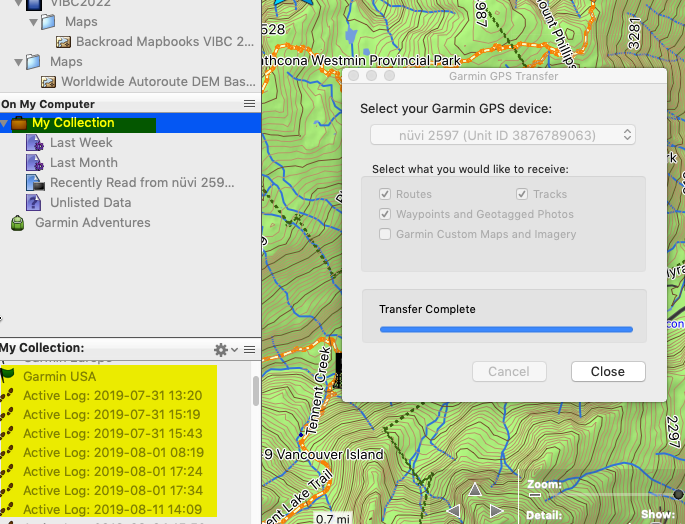
Task: Click track icon for Active Log 2019-07-31 15:19
Action: [7, 414]
